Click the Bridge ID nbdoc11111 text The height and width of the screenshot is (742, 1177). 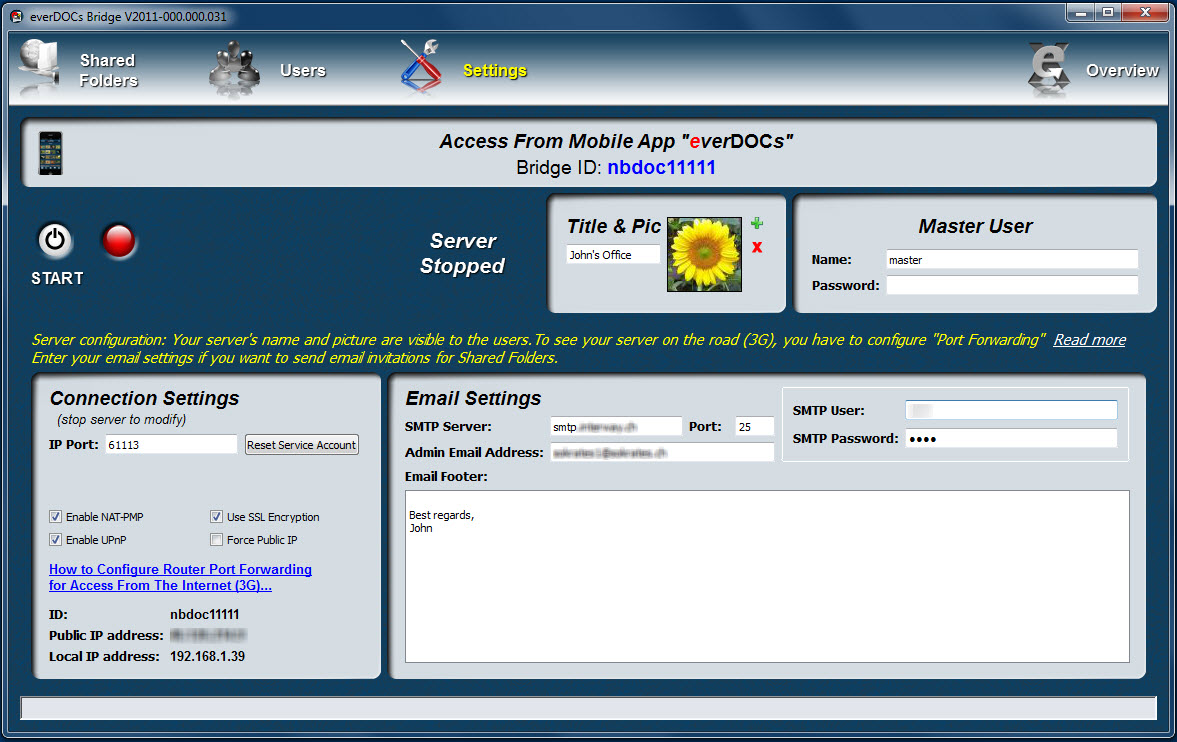click(x=661, y=167)
